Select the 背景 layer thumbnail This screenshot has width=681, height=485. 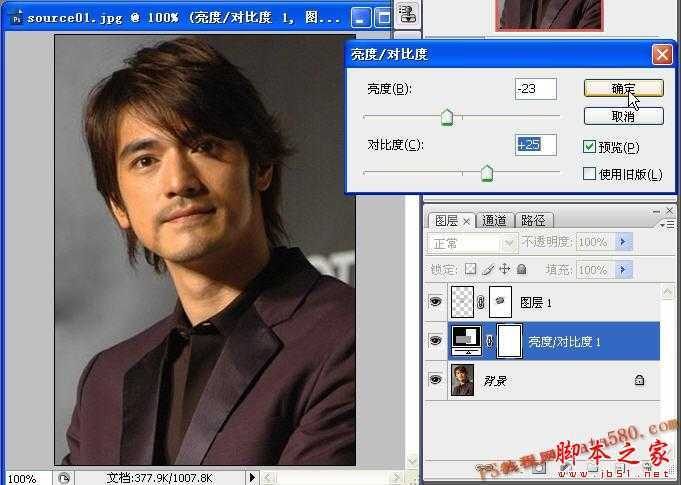463,380
